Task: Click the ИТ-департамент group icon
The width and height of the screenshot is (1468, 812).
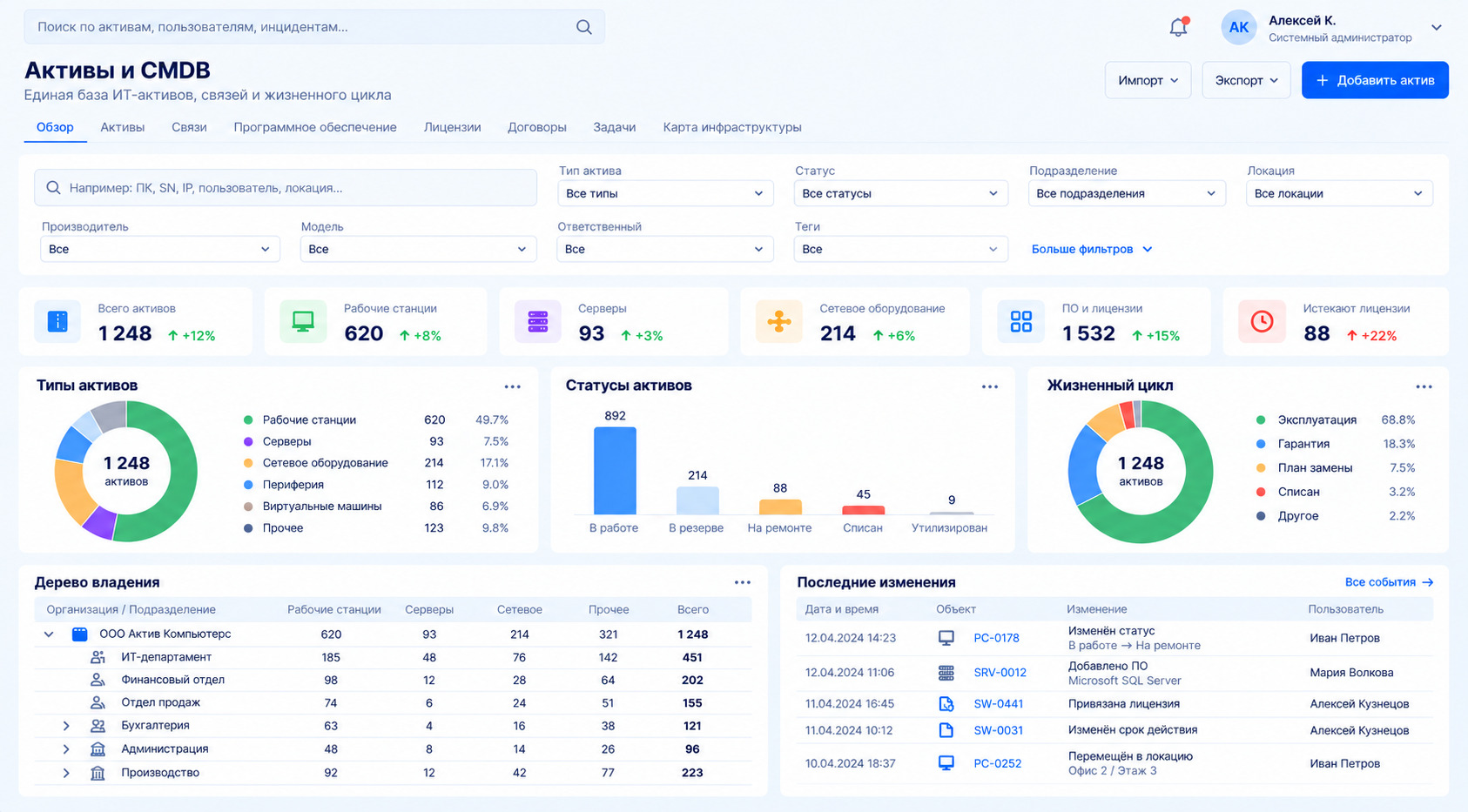Action: [98, 657]
